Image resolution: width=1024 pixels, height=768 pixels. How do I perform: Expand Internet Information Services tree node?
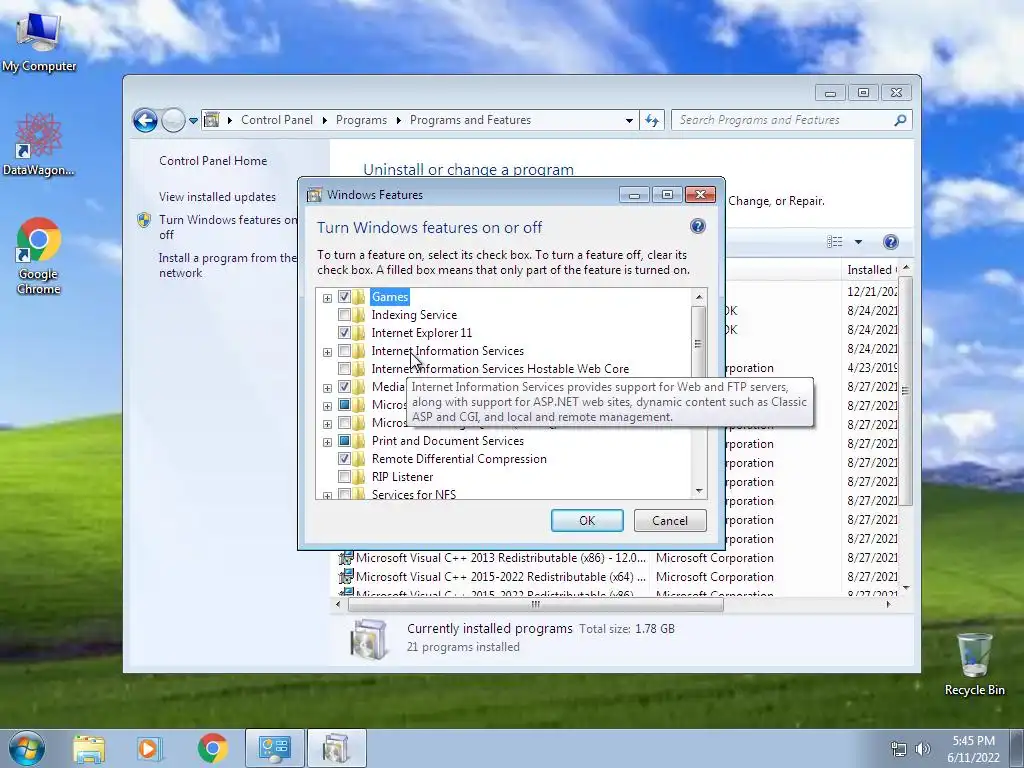327,352
